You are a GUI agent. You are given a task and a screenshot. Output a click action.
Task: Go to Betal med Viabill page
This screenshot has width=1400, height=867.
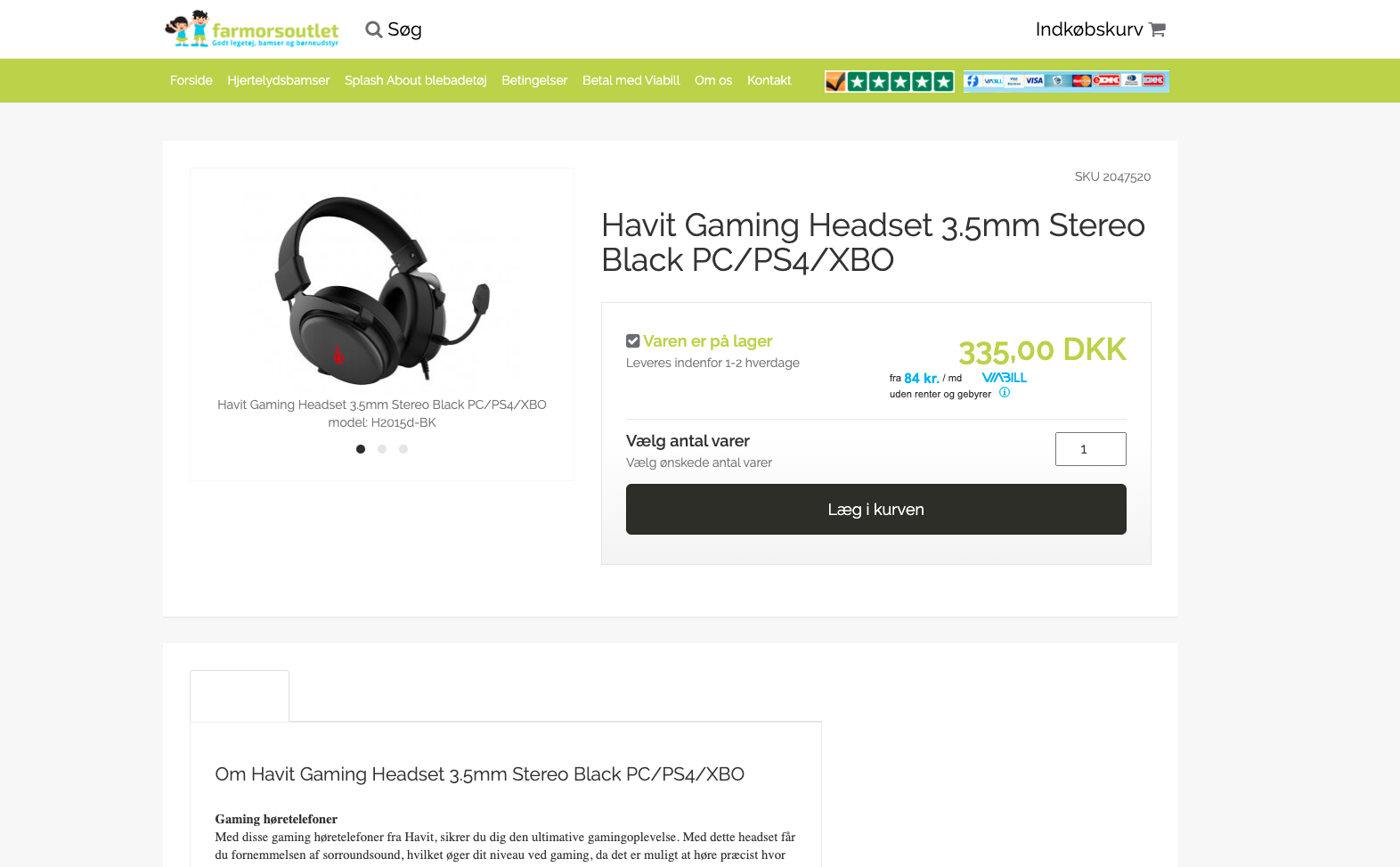(631, 80)
